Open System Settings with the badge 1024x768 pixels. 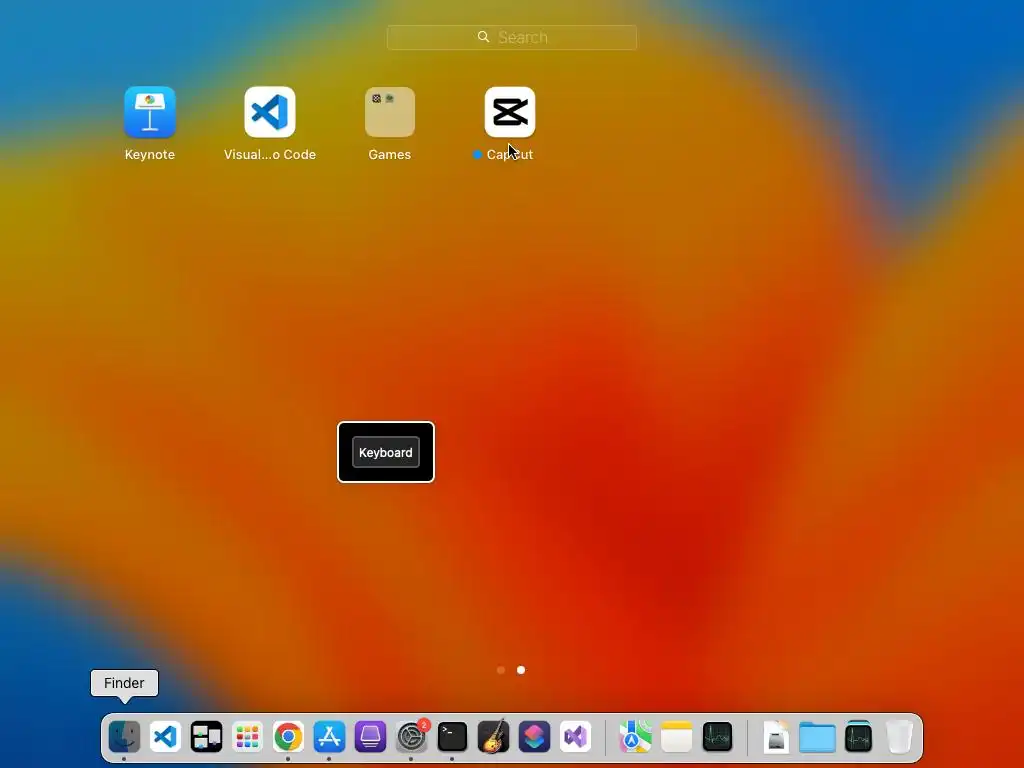pyautogui.click(x=411, y=737)
